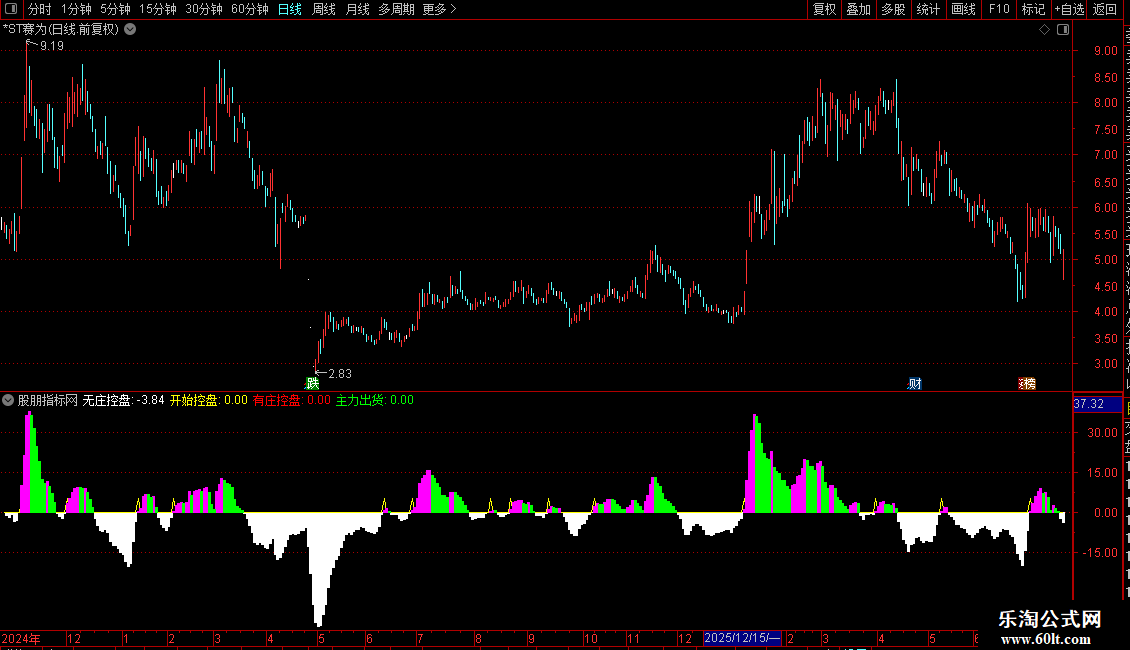Click the diamond icon above the price axis
Screen dimensions: 1130x650
[1044, 30]
